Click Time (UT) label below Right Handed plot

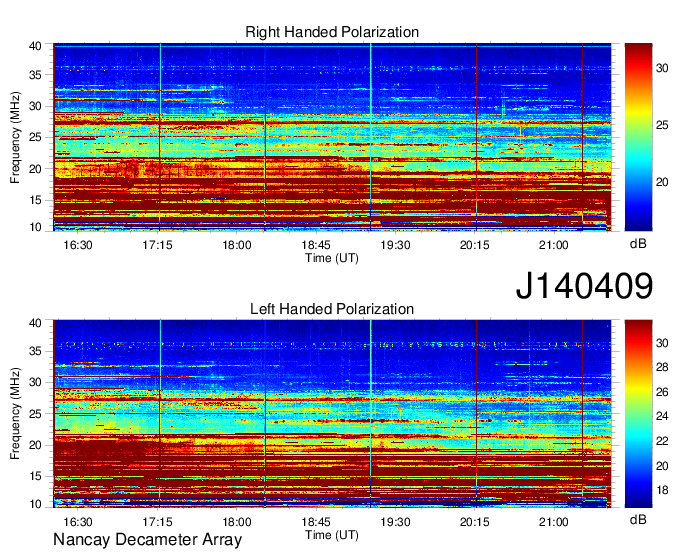click(332, 258)
